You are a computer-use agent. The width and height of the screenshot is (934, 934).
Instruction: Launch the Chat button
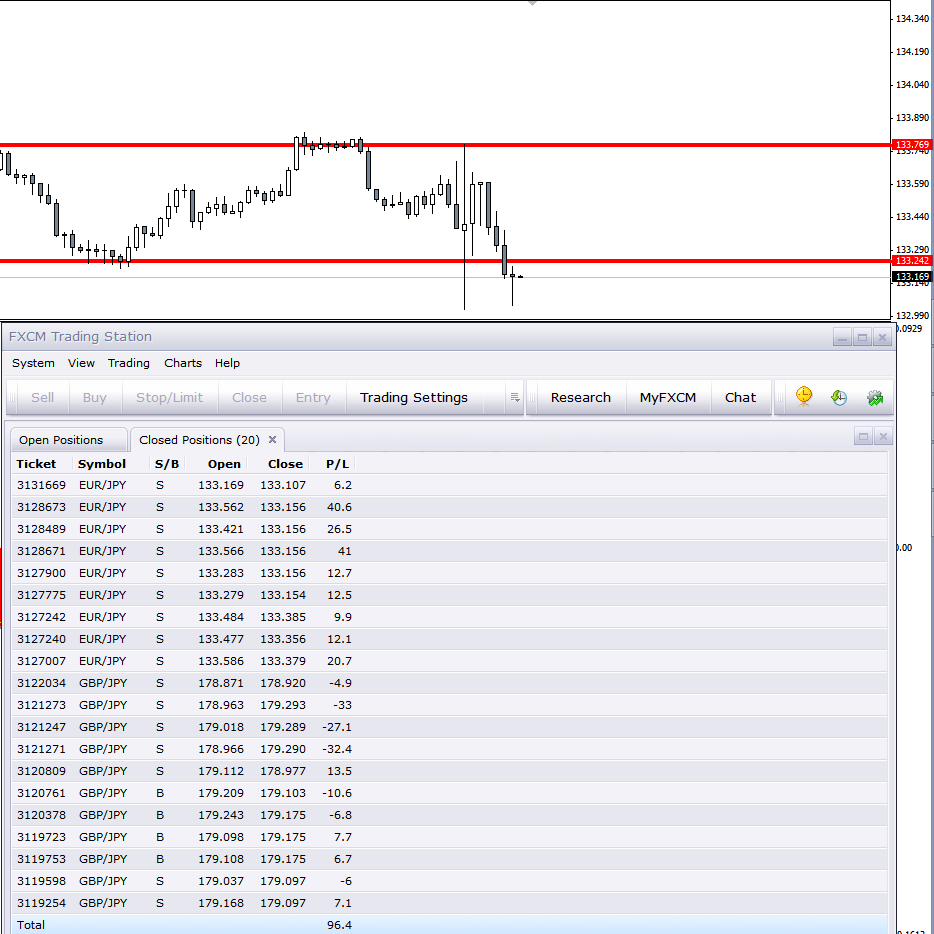[x=740, y=397]
